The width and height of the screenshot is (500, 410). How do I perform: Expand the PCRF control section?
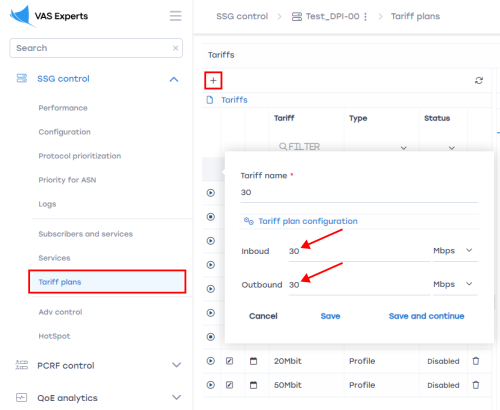(x=176, y=365)
